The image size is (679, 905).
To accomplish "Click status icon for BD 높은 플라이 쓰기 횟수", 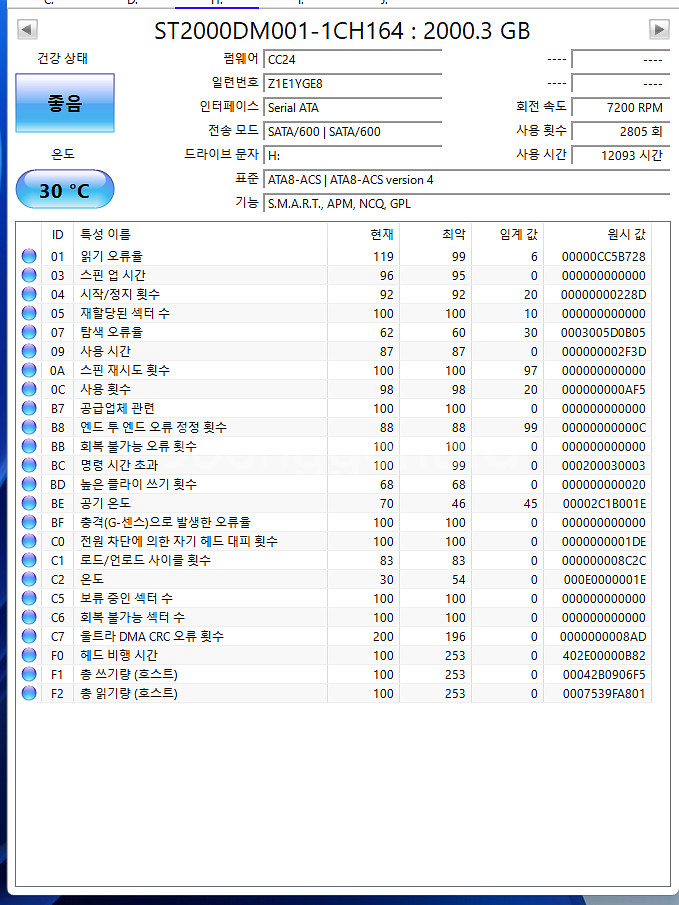I will pos(29,484).
